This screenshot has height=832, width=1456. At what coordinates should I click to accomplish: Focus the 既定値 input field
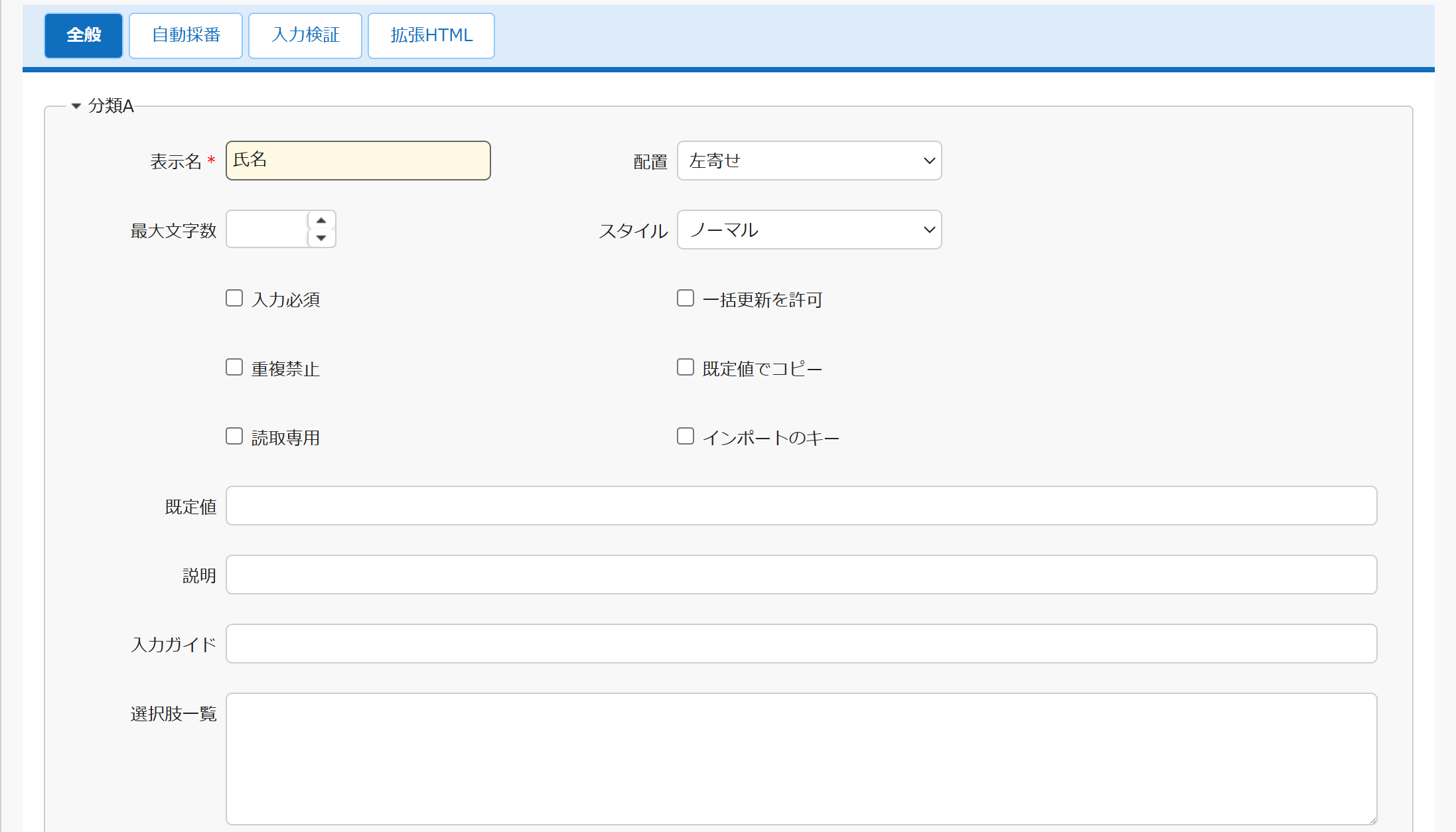click(801, 506)
